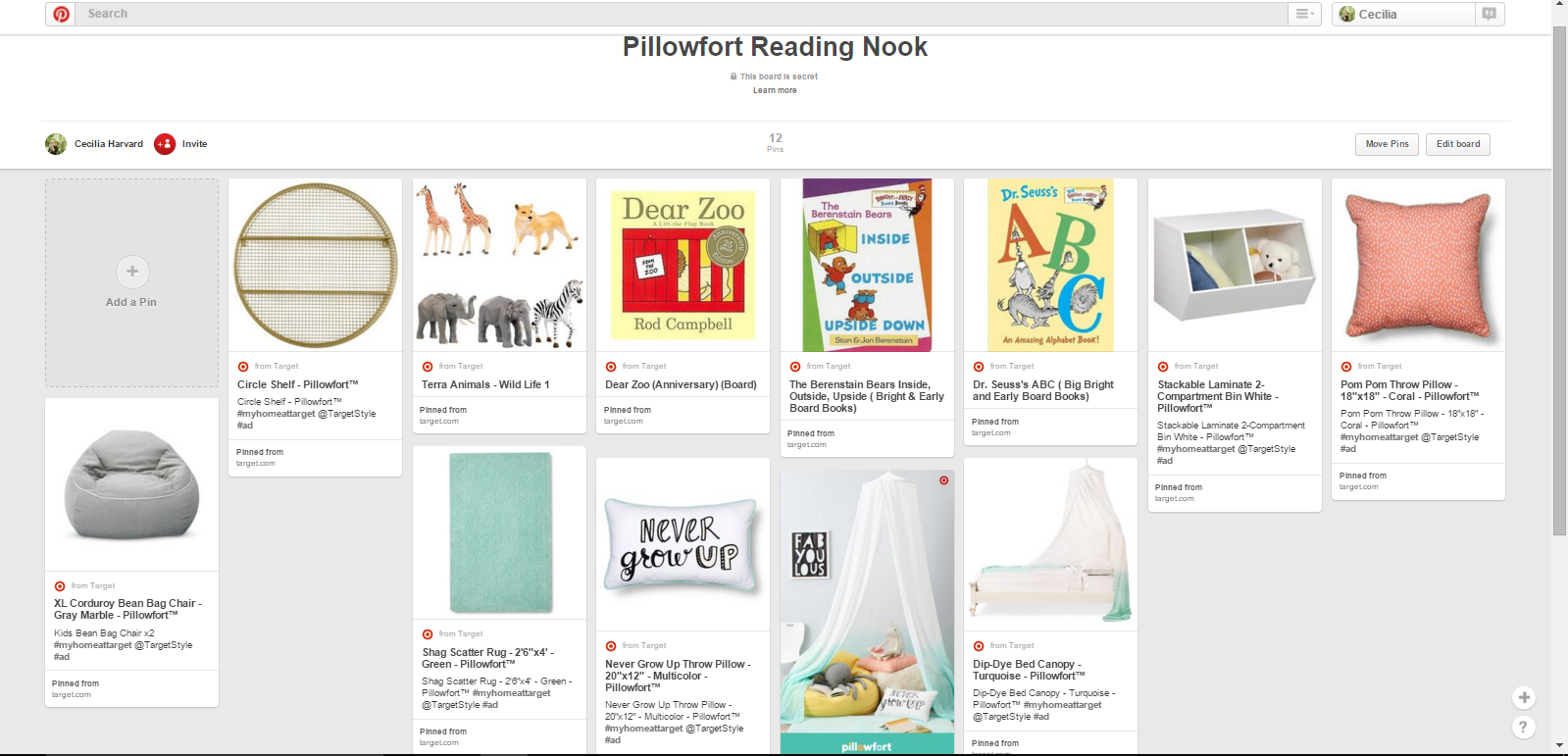This screenshot has width=1568, height=756.
Task: Click Target icon on Circle Shelf pin
Action: click(243, 367)
